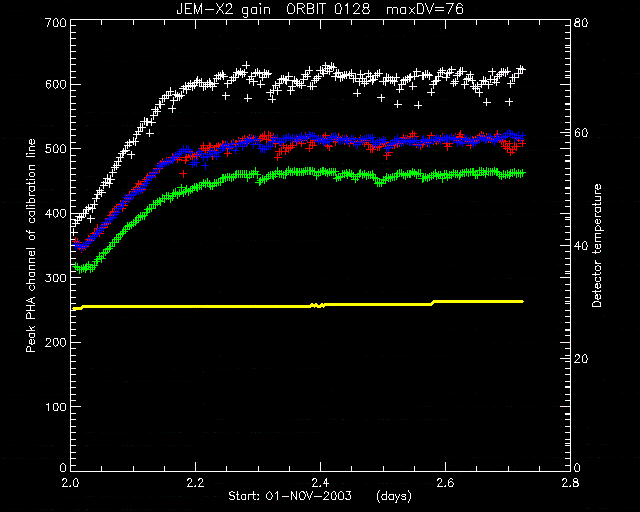Click the yellow temperature line's step near 2.6
The height and width of the screenshot is (512, 640).
(433, 303)
